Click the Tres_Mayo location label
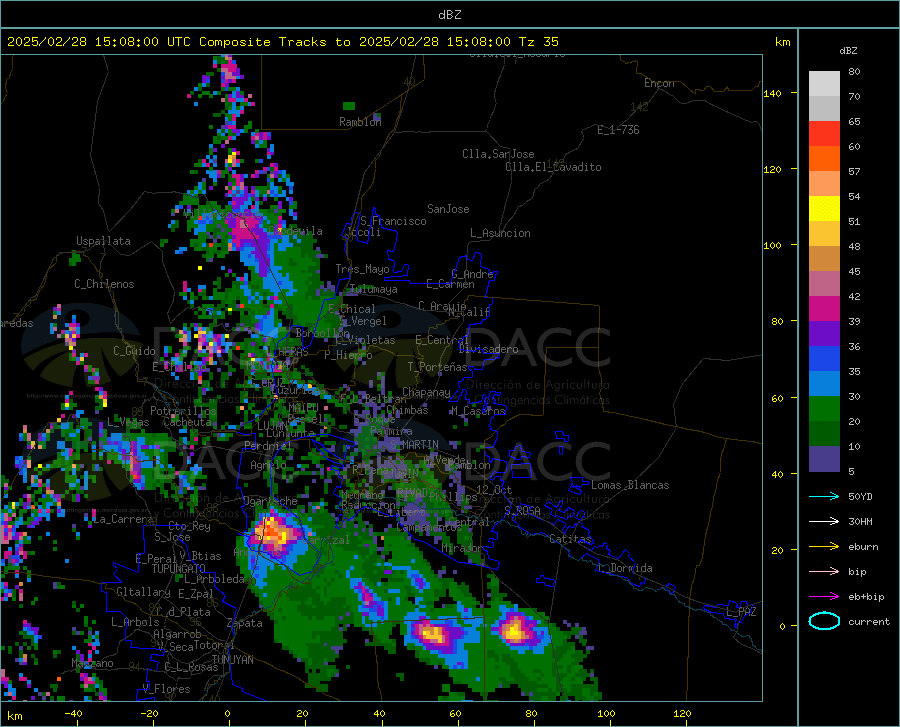 [x=362, y=269]
